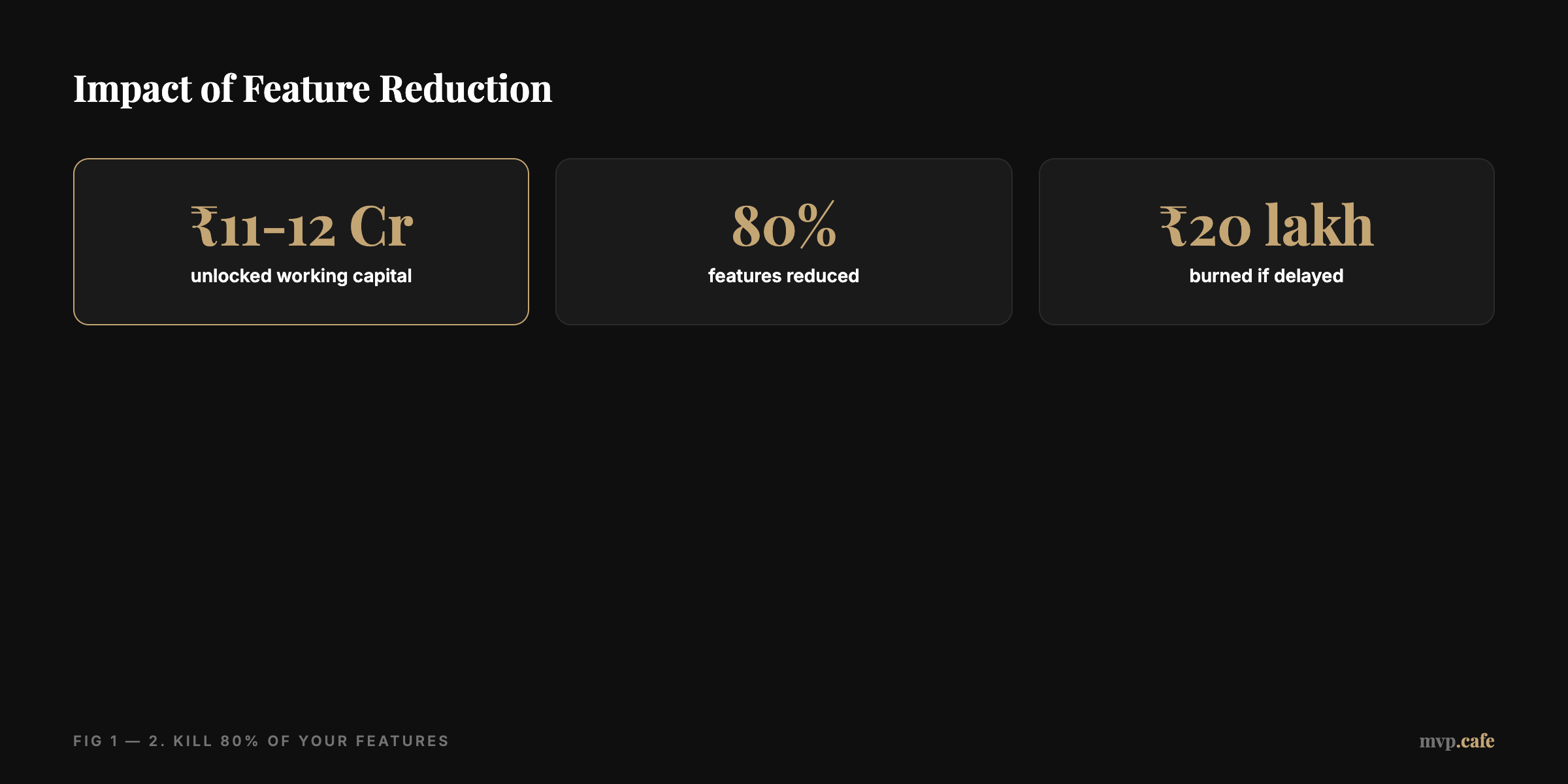Click the "features reduced" caption text
Screen dimensions: 1568x784
783,276
